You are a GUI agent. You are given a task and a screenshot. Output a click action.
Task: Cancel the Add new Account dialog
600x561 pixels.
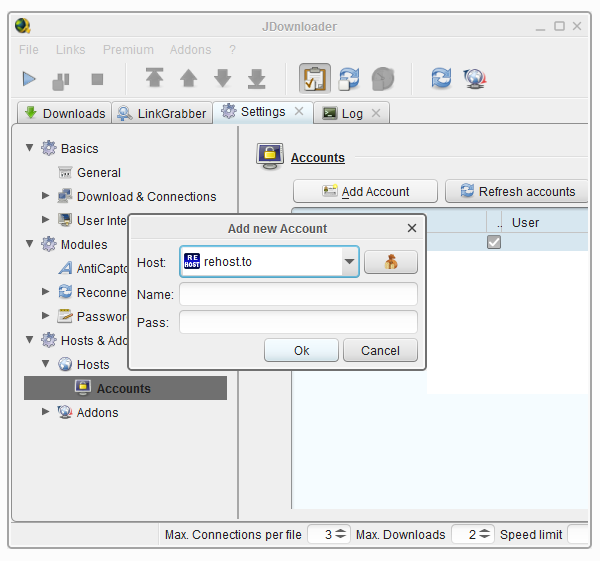(380, 350)
